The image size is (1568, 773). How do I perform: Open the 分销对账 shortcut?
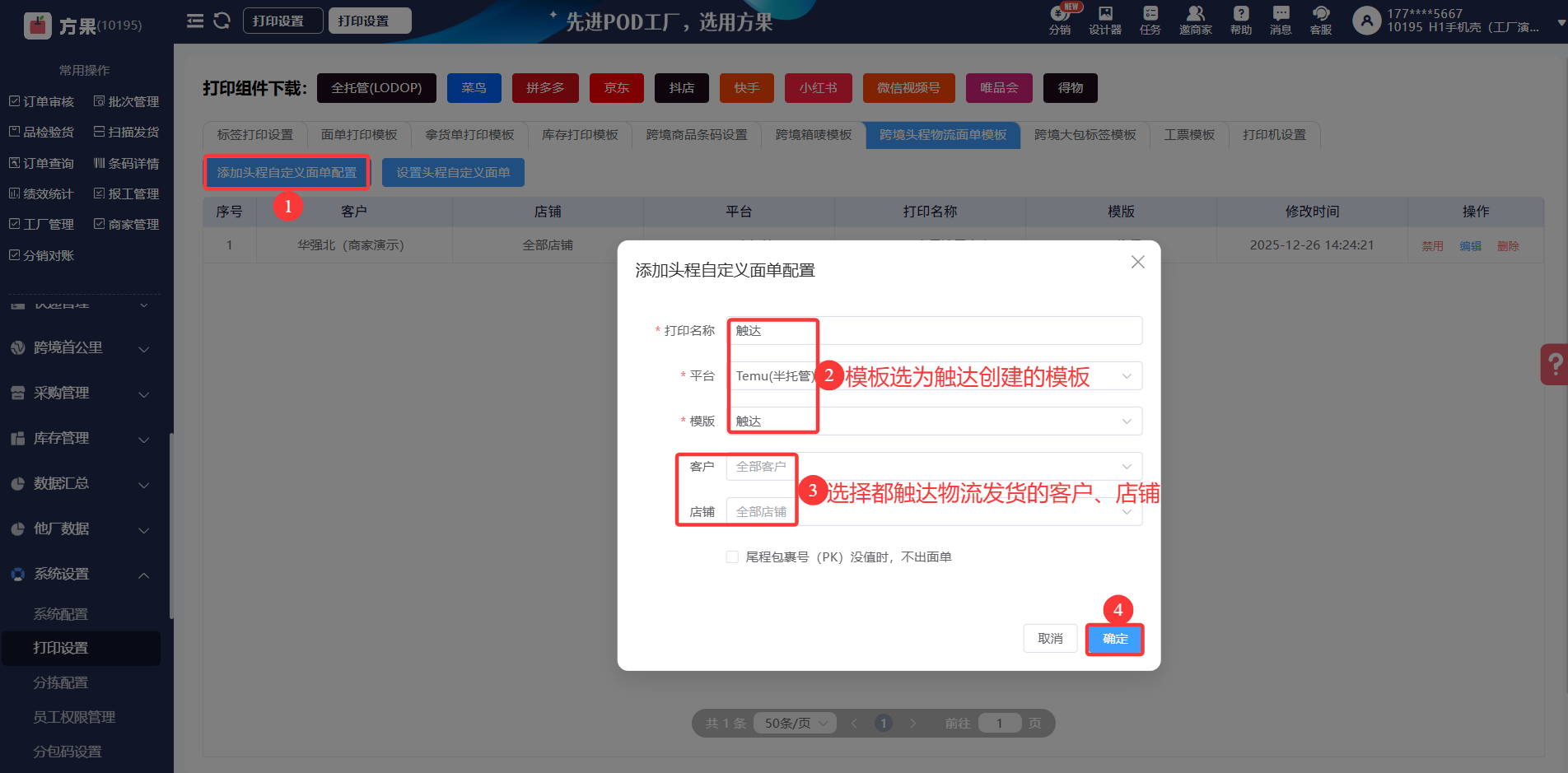point(42,255)
